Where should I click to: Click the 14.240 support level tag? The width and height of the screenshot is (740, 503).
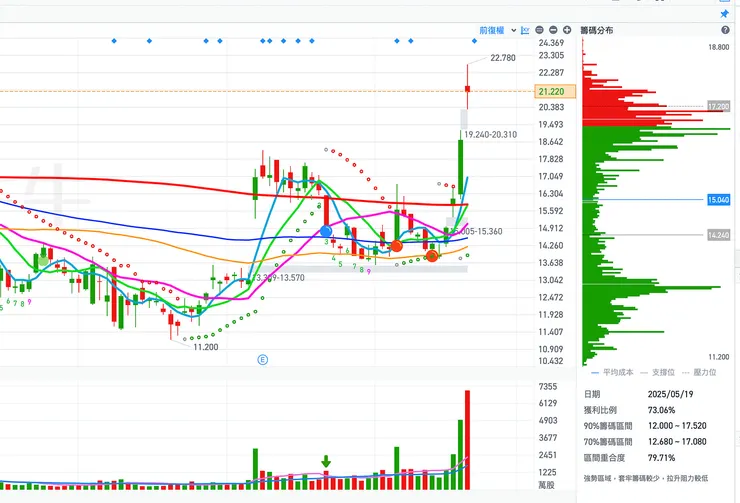[718, 235]
